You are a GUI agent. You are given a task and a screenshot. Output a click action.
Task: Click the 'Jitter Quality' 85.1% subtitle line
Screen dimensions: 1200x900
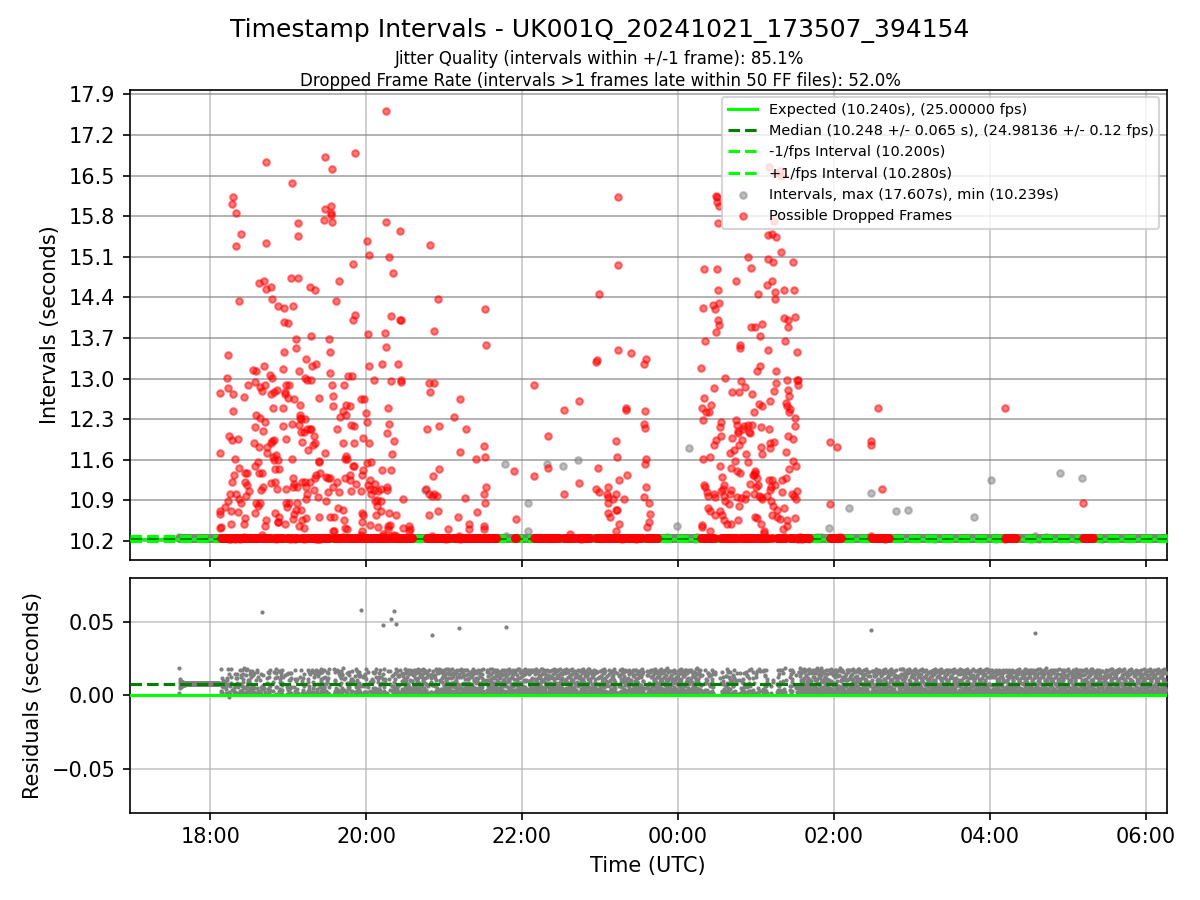click(x=599, y=58)
